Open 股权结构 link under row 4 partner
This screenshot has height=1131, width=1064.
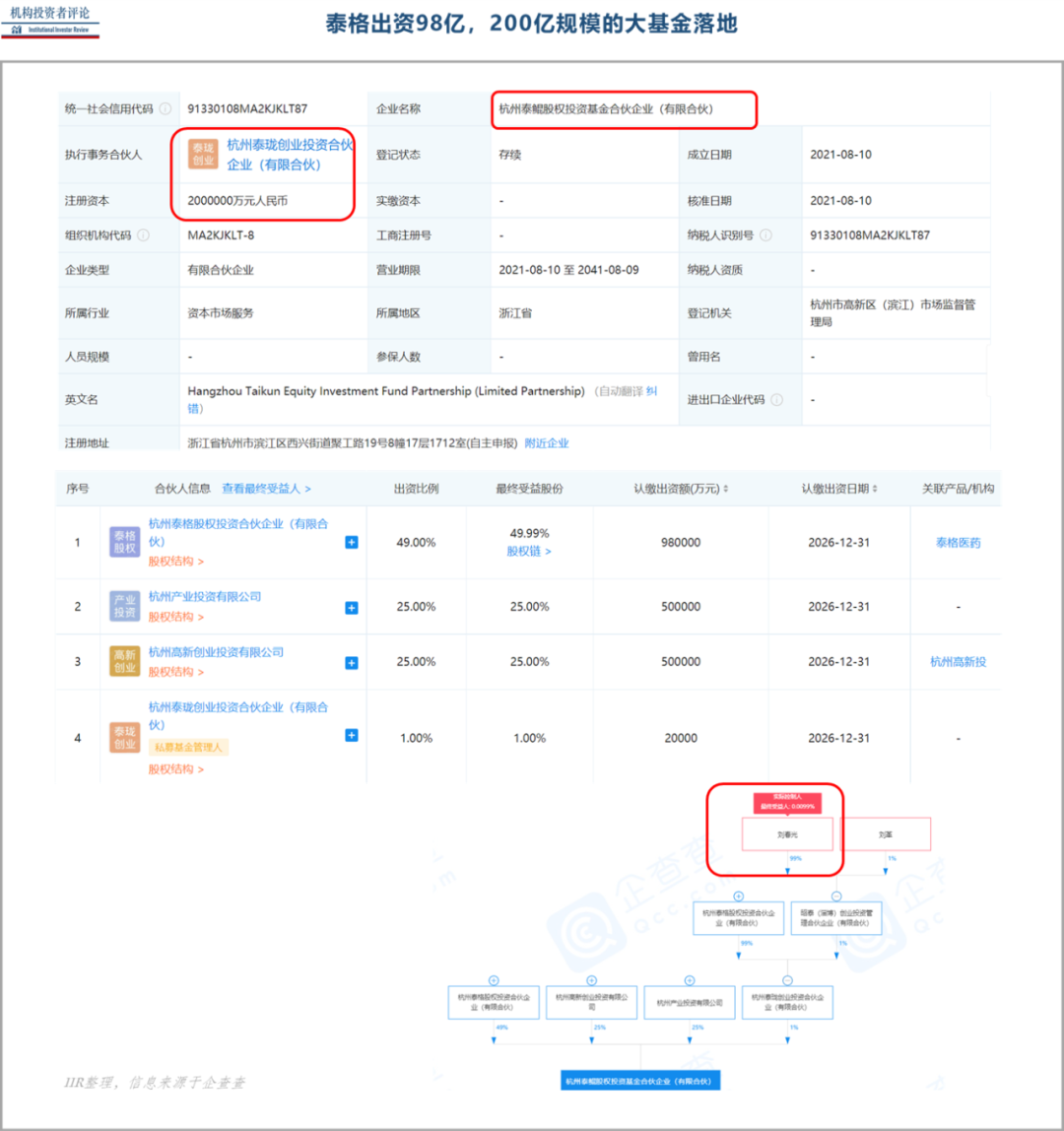(176, 768)
